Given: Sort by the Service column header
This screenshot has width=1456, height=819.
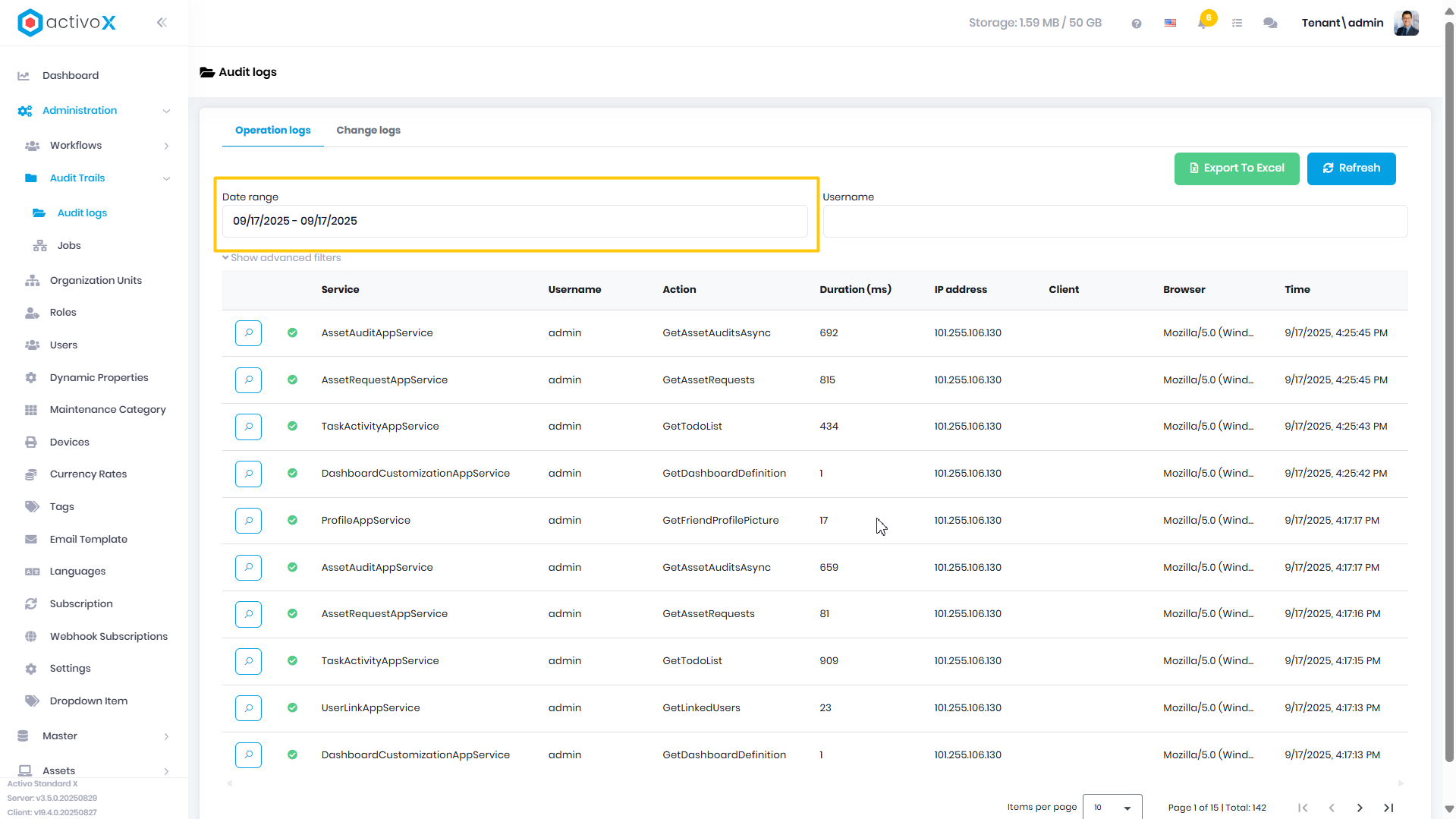Looking at the screenshot, I should pyautogui.click(x=340, y=290).
